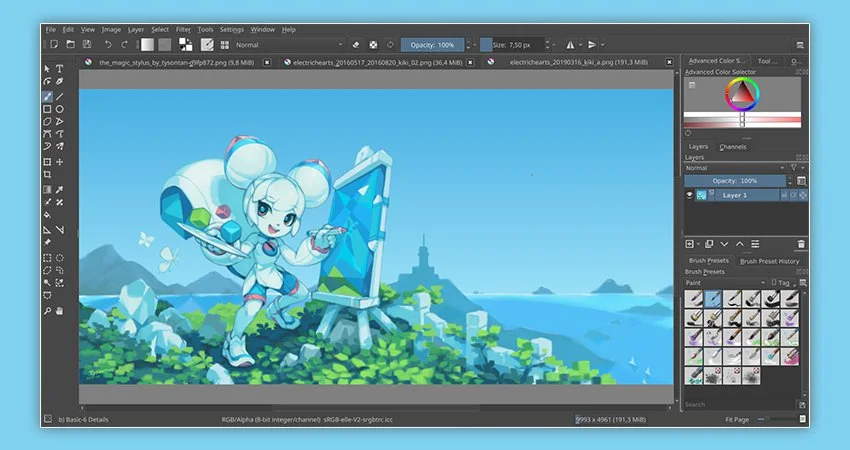
Task: Select the Move tool
Action: [60, 162]
